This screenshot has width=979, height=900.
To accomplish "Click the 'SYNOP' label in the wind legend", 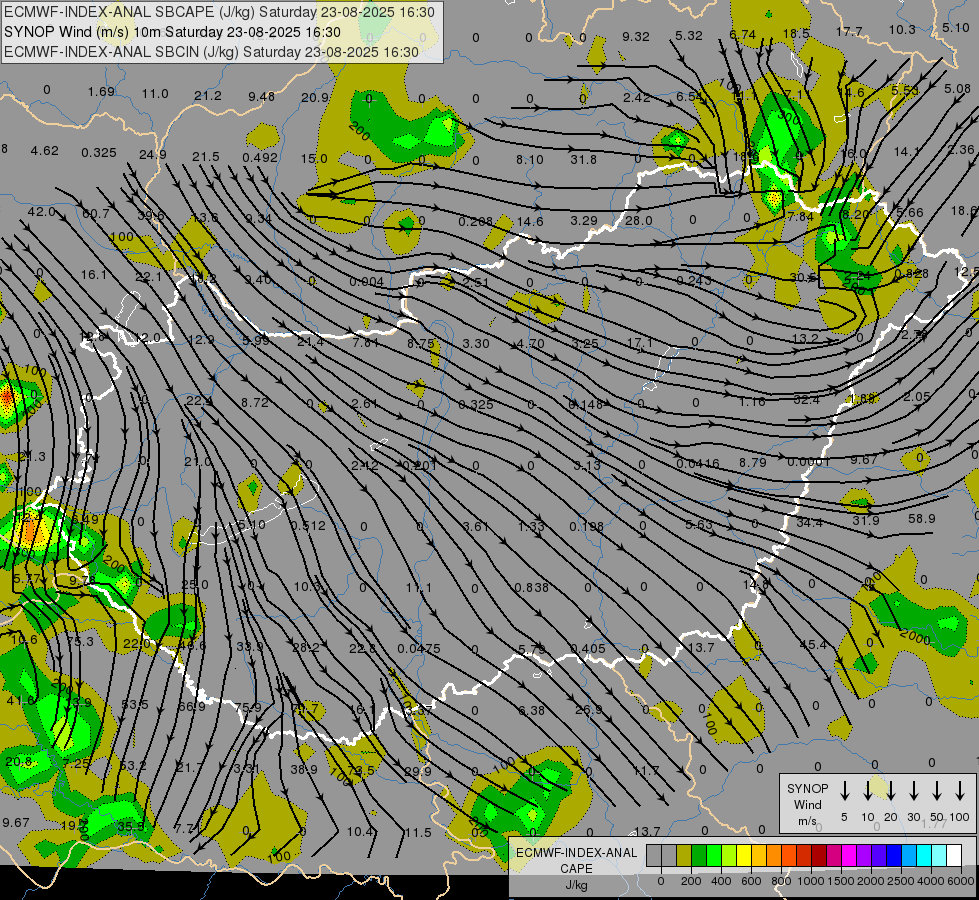I will (x=807, y=788).
